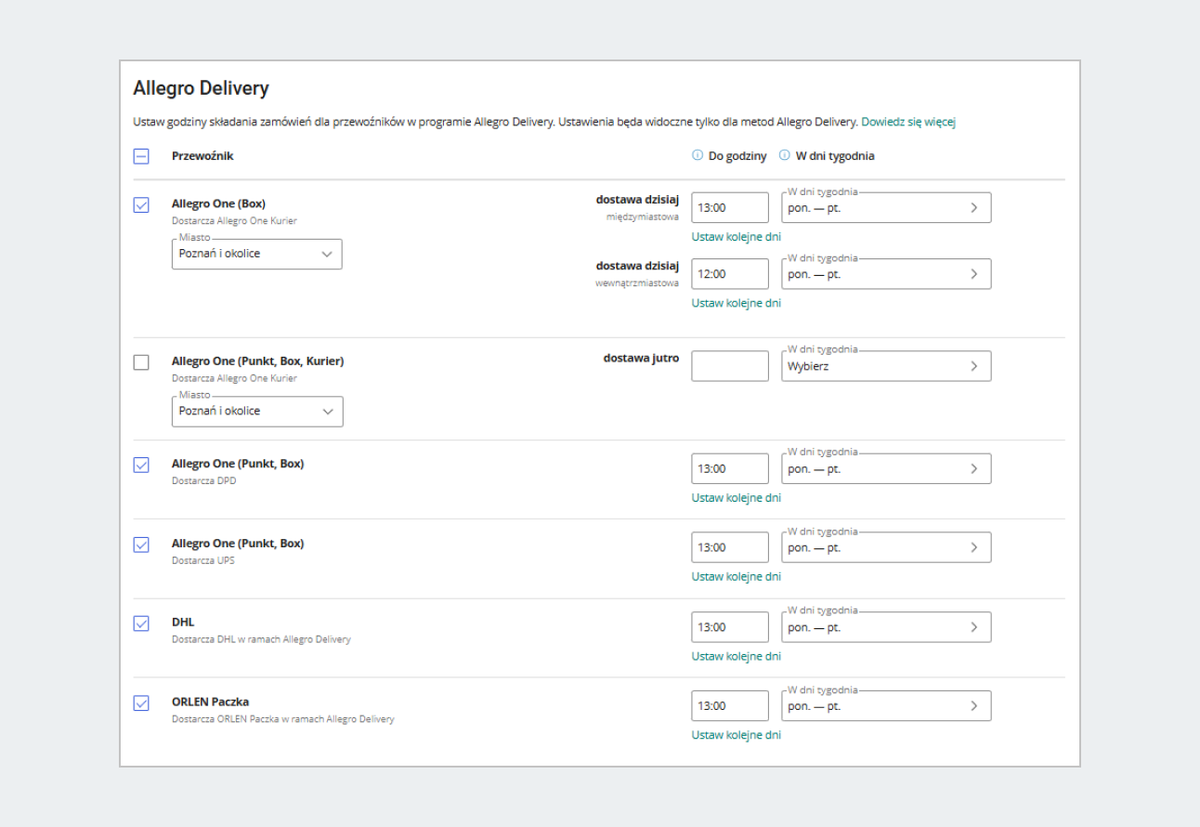Click Ustaw kolejne dni in the DHL row

pyautogui.click(x=736, y=657)
